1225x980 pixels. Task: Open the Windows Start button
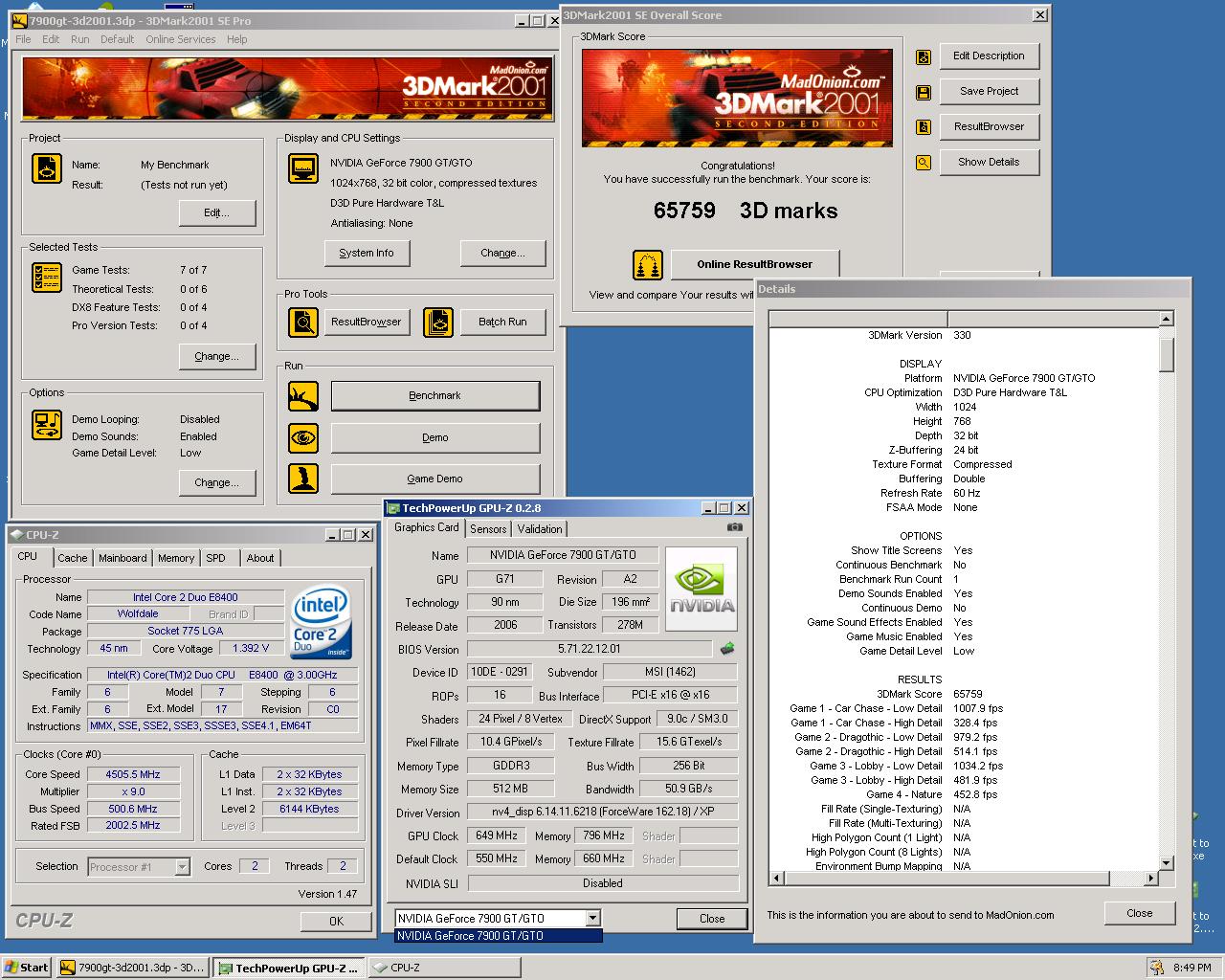point(27,968)
